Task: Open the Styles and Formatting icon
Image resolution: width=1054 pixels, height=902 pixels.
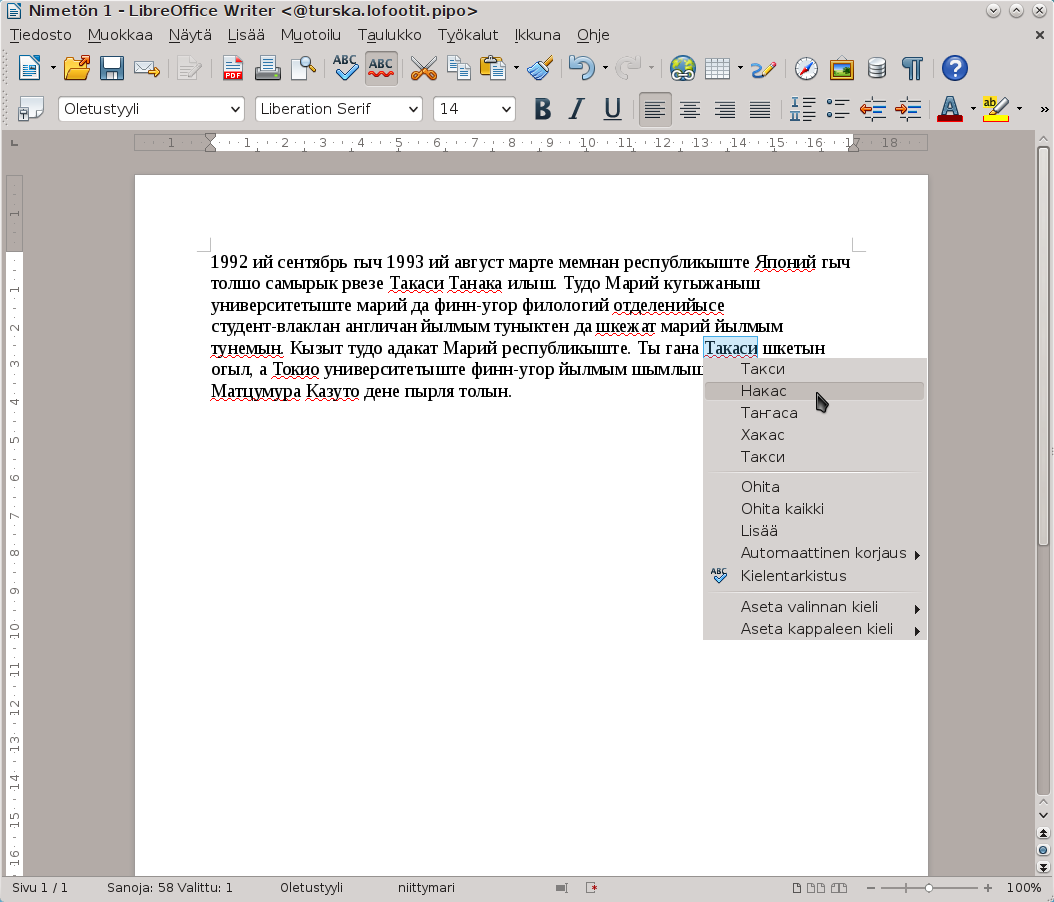Action: [30, 110]
